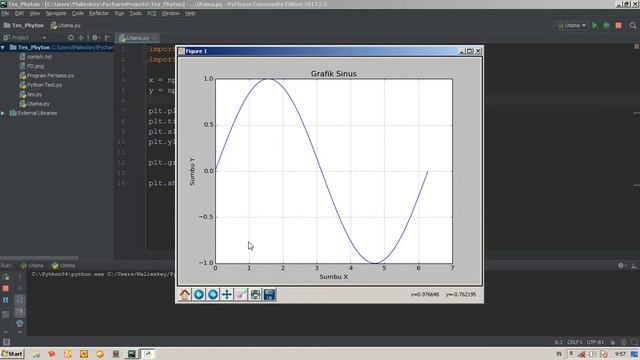Image resolution: width=640 pixels, height=360 pixels.
Task: Select Python Test.py in the project tree
Action: (x=41, y=85)
